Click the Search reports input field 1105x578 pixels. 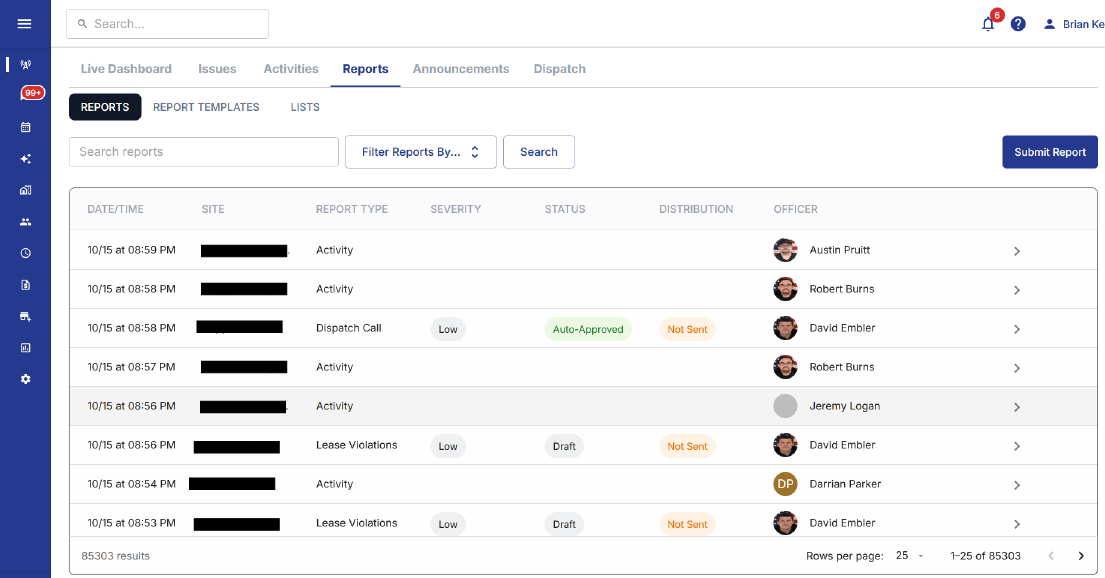(204, 152)
